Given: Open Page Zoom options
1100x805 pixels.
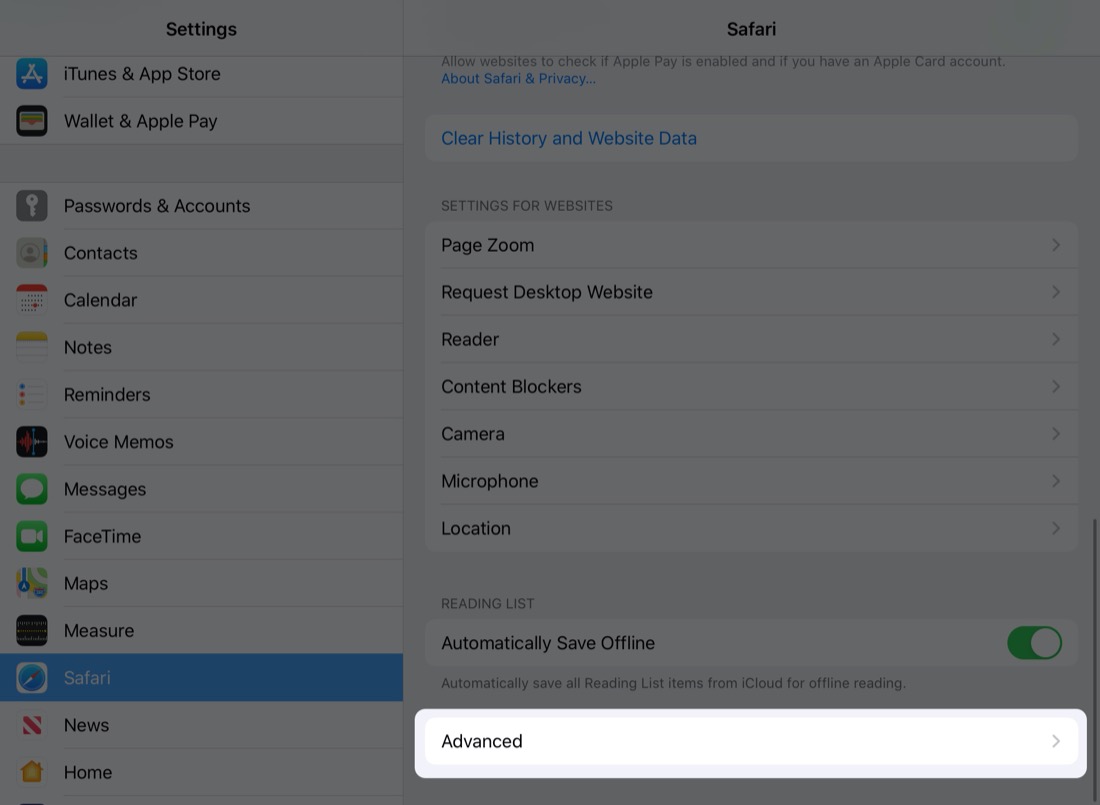Looking at the screenshot, I should click(x=751, y=244).
